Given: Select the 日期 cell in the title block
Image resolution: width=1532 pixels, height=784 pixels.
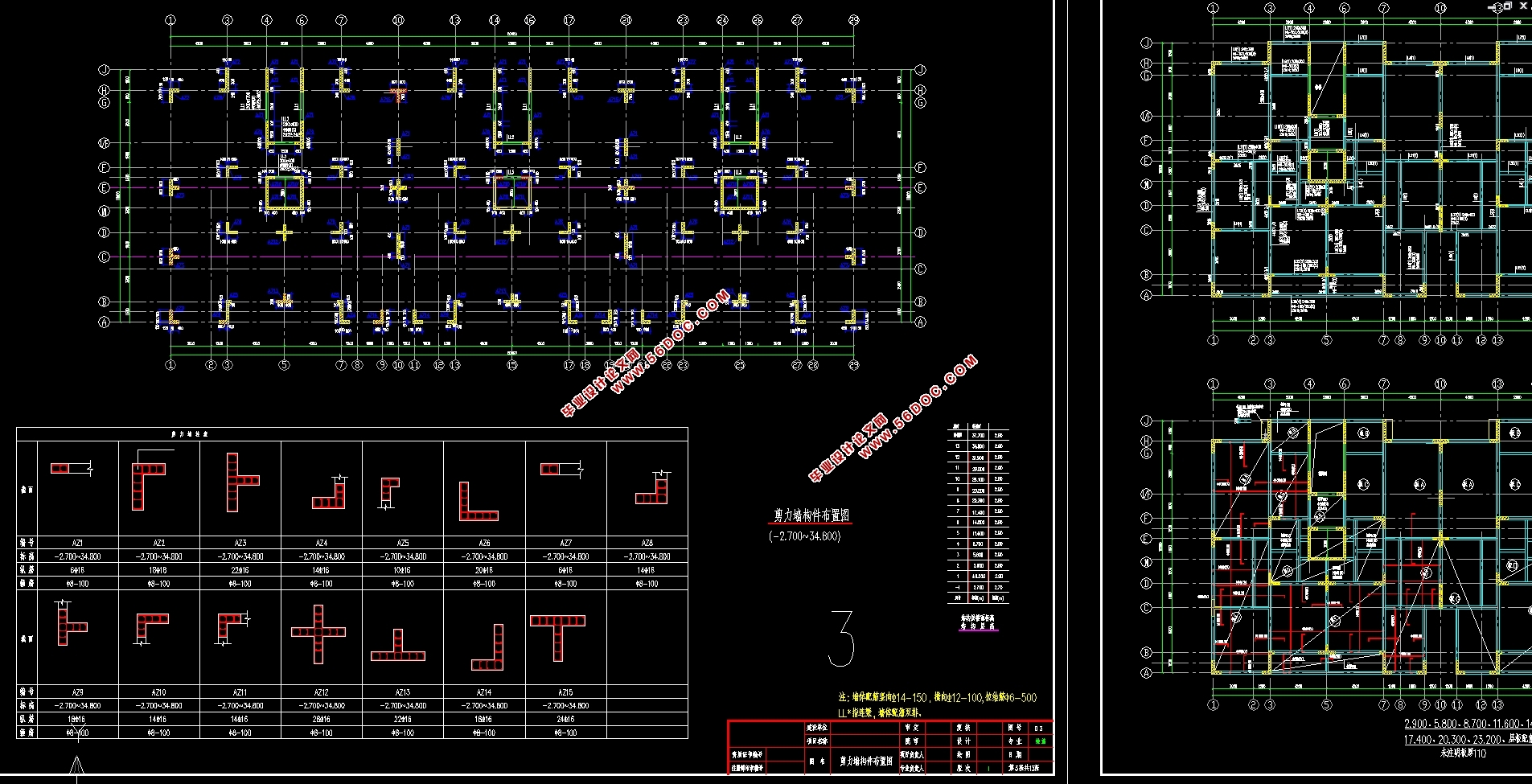Looking at the screenshot, I should (1016, 755).
